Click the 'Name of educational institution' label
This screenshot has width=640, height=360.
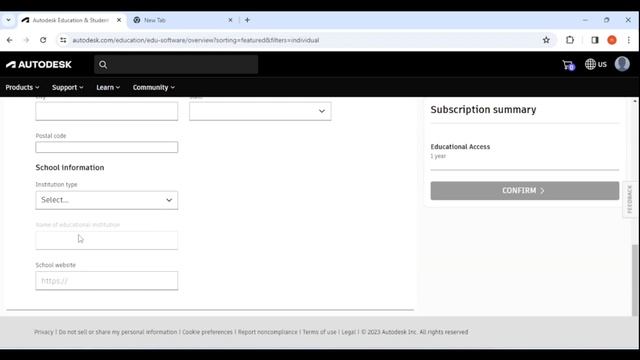click(78, 224)
